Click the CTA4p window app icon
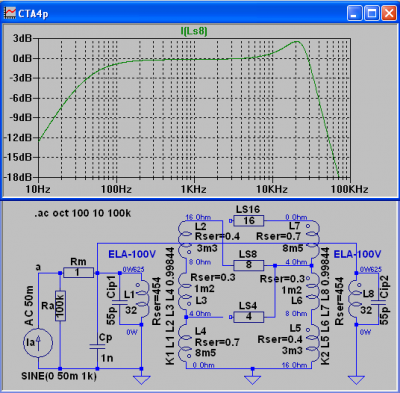 10,13
